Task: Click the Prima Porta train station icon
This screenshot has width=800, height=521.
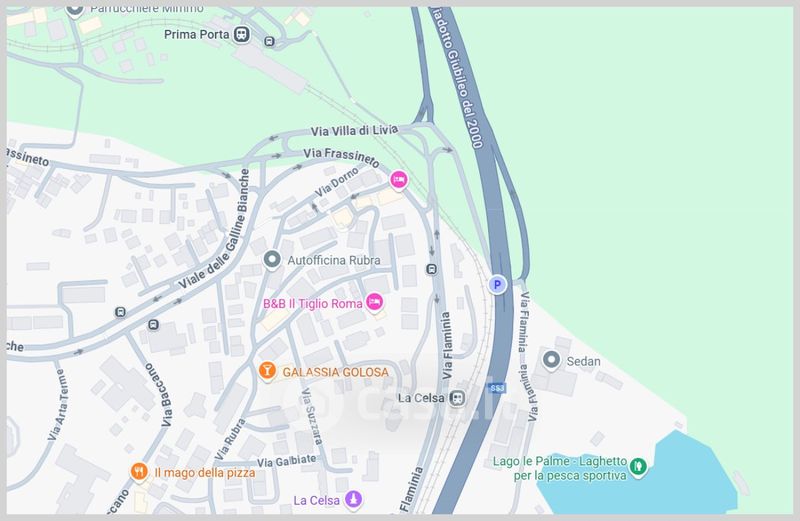Action: [242, 35]
